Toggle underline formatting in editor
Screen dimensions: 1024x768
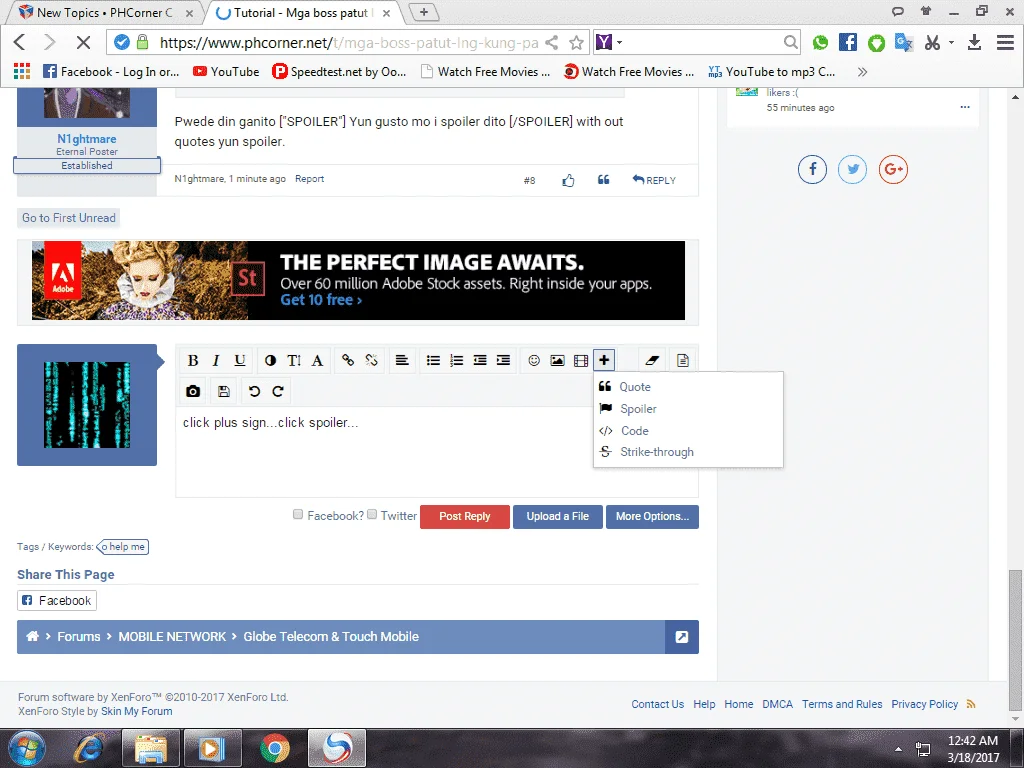pyautogui.click(x=240, y=360)
